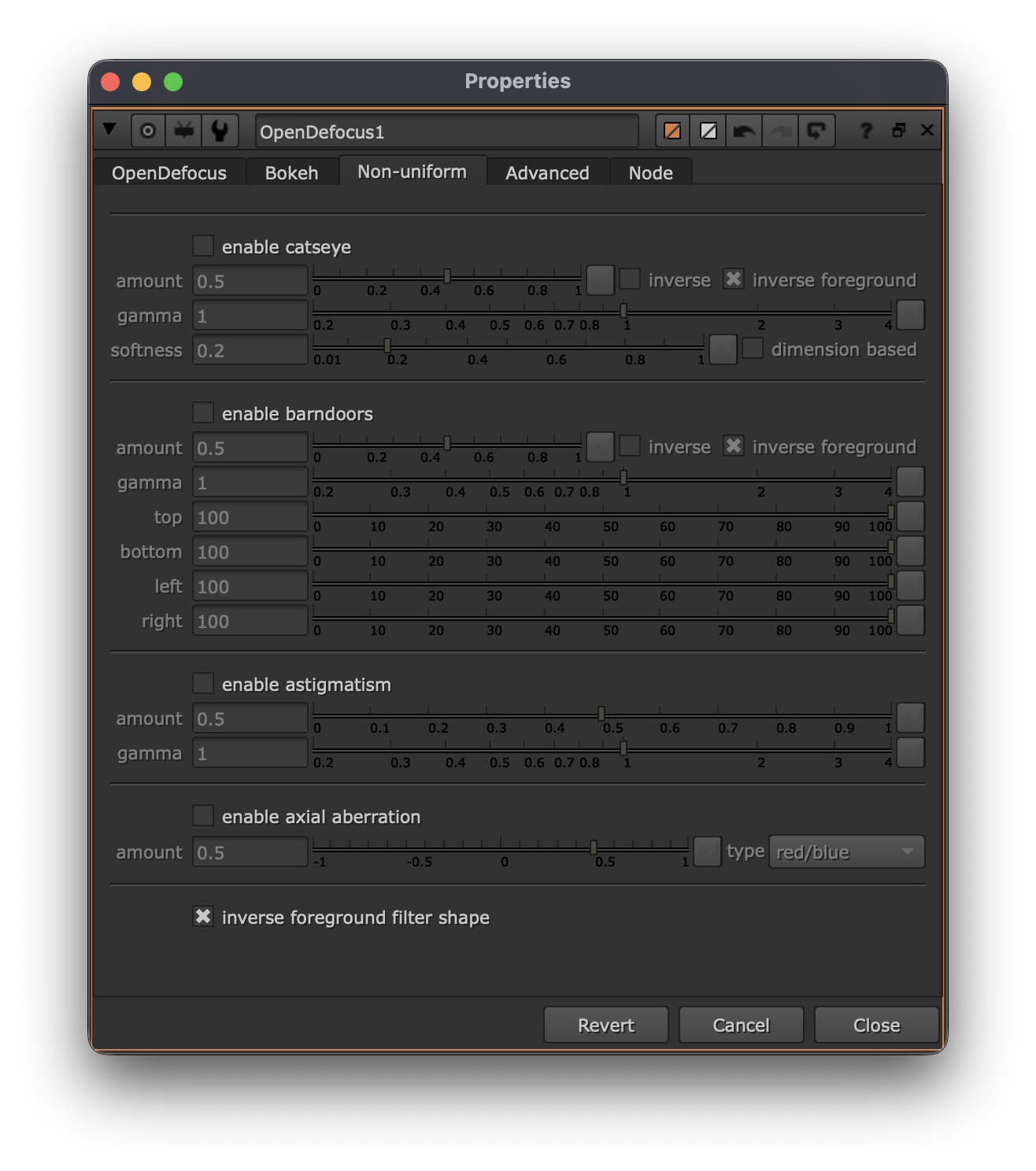Enable the astigmatism checkbox
Viewport: 1036px width, 1171px height.
click(x=203, y=684)
